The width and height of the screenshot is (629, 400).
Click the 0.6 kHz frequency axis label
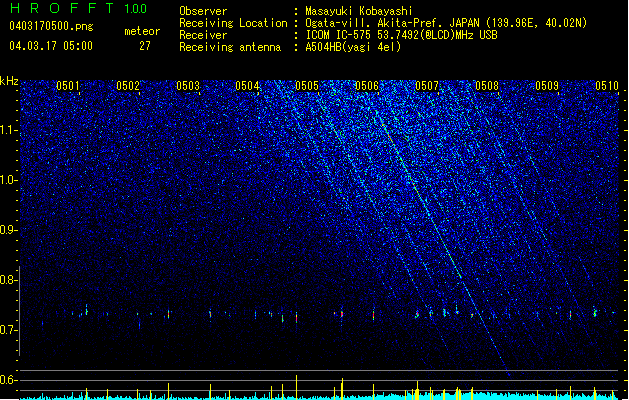pos(8,380)
